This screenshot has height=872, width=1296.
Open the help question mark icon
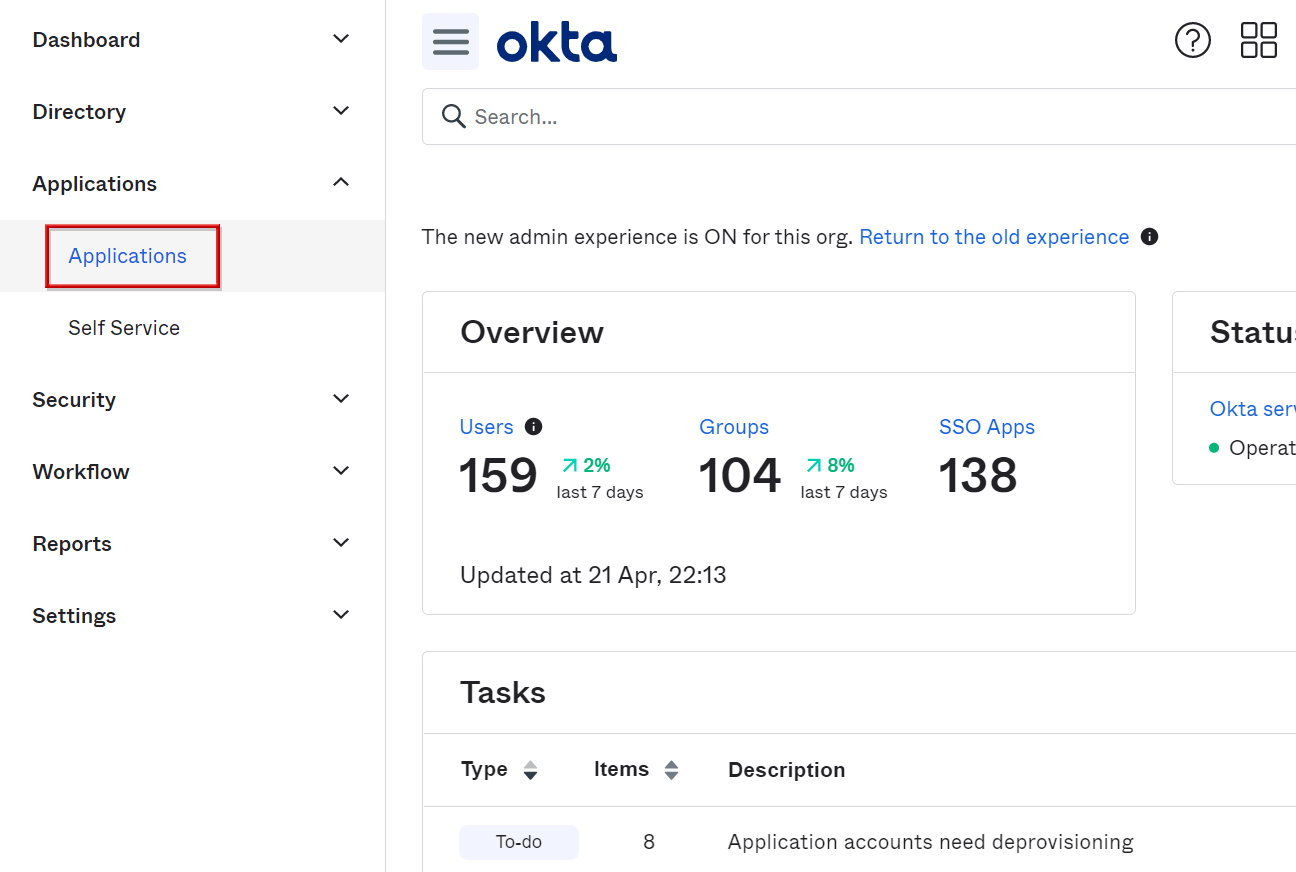[x=1192, y=41]
